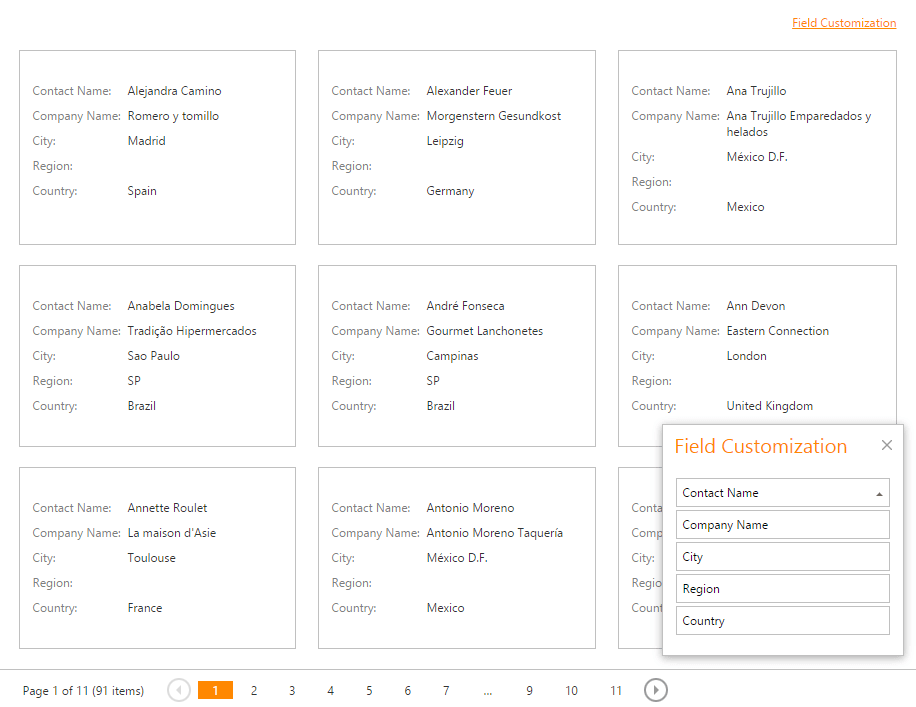916x707 pixels.
Task: Go to page 2
Action: pos(254,691)
